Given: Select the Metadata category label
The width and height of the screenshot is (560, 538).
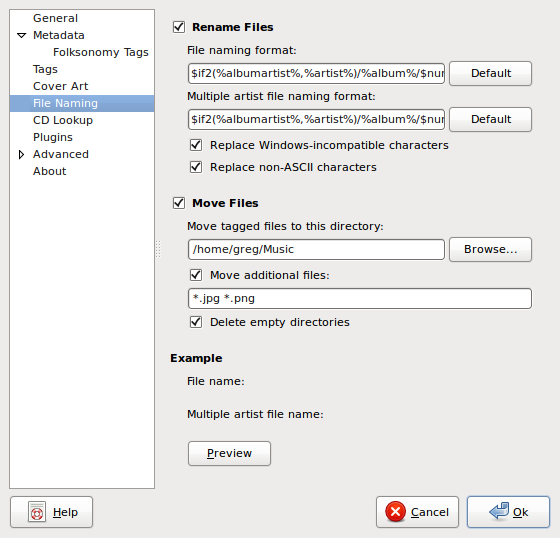Looking at the screenshot, I should pyautogui.click(x=59, y=35).
